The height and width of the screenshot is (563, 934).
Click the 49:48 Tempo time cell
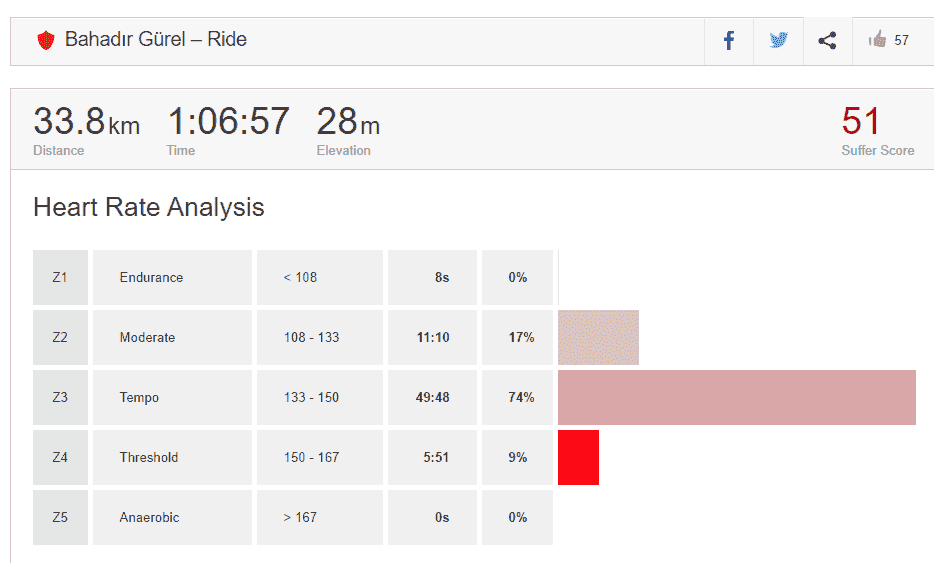pos(432,398)
